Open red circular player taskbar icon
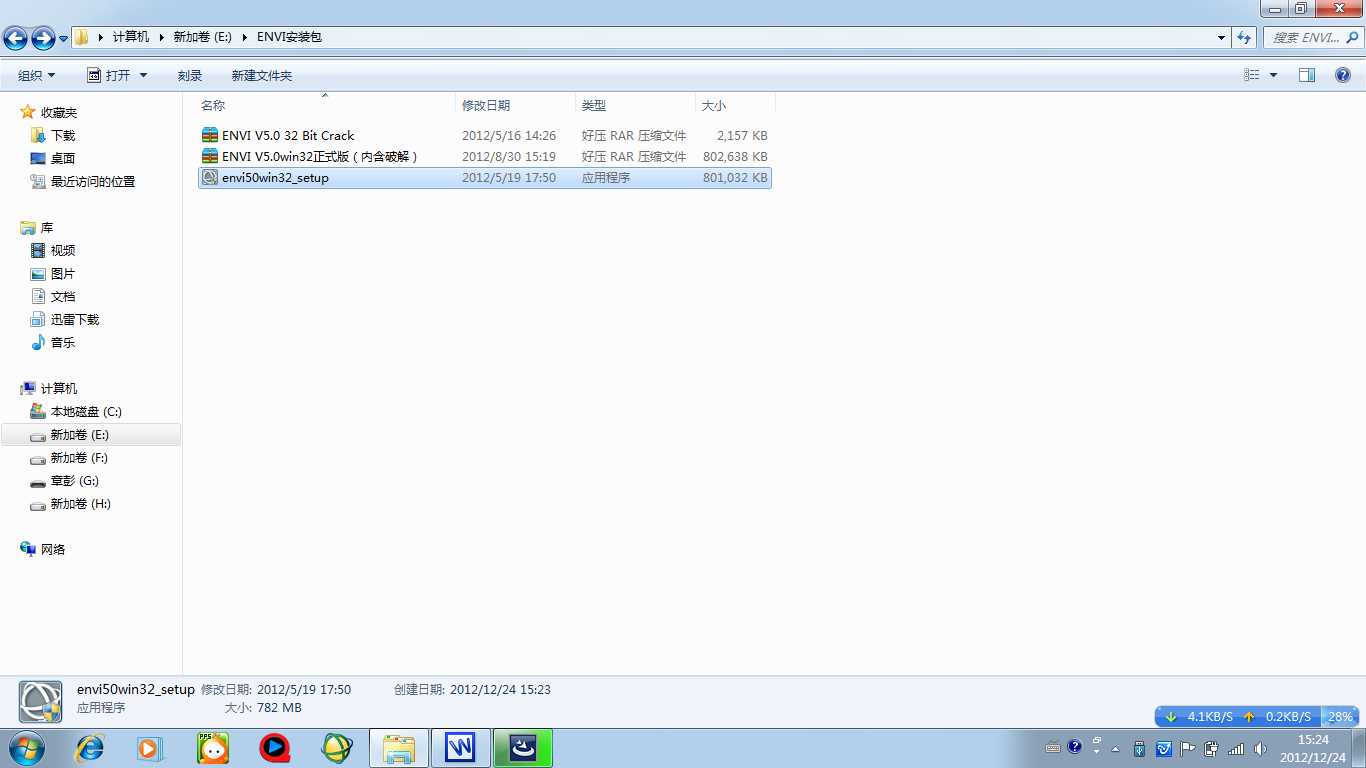Image resolution: width=1366 pixels, height=768 pixels. [x=274, y=748]
